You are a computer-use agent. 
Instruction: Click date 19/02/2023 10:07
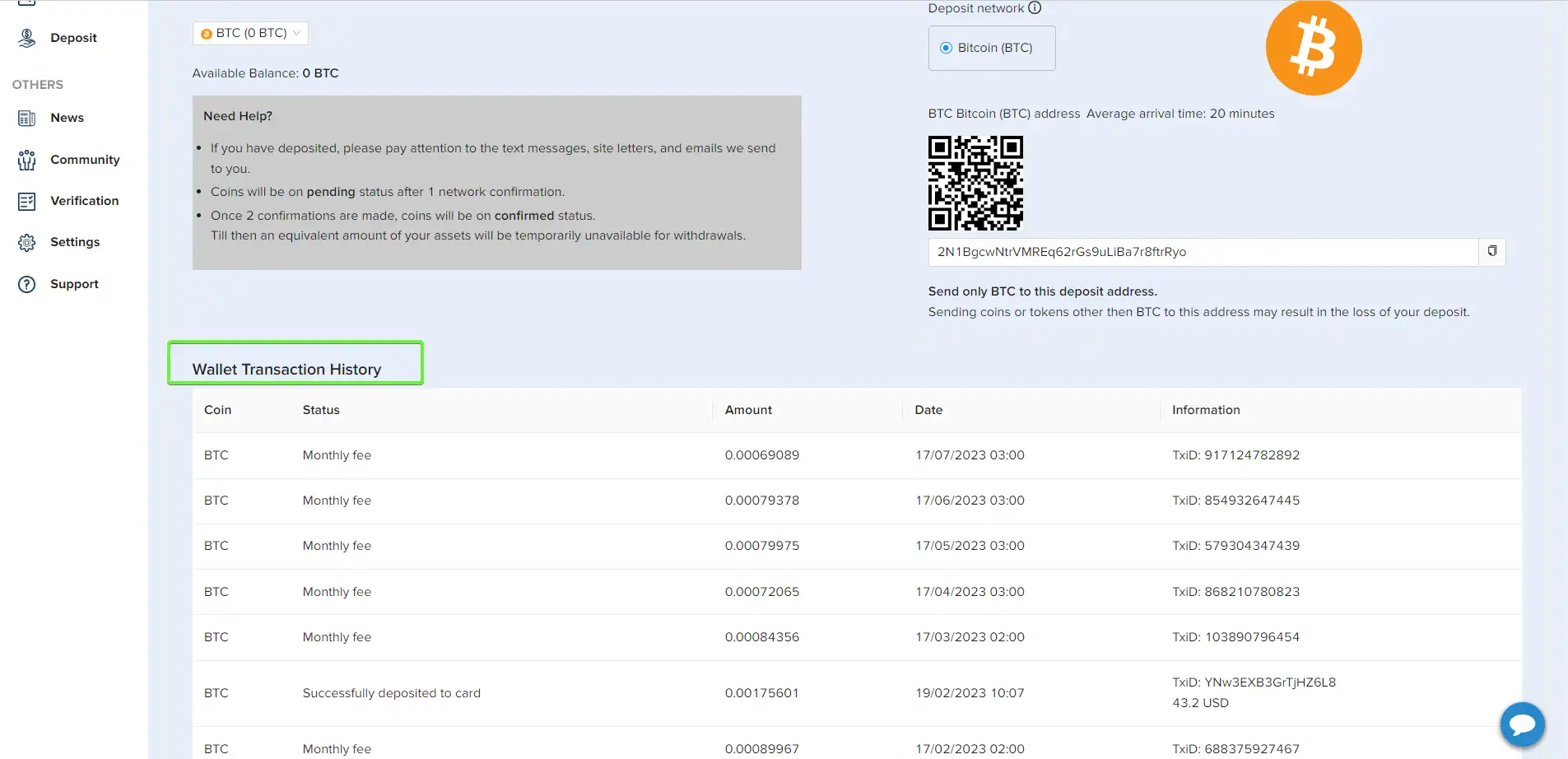pos(970,693)
